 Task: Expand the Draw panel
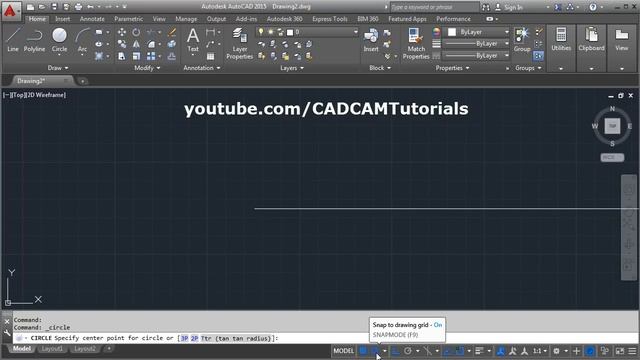click(x=58, y=68)
